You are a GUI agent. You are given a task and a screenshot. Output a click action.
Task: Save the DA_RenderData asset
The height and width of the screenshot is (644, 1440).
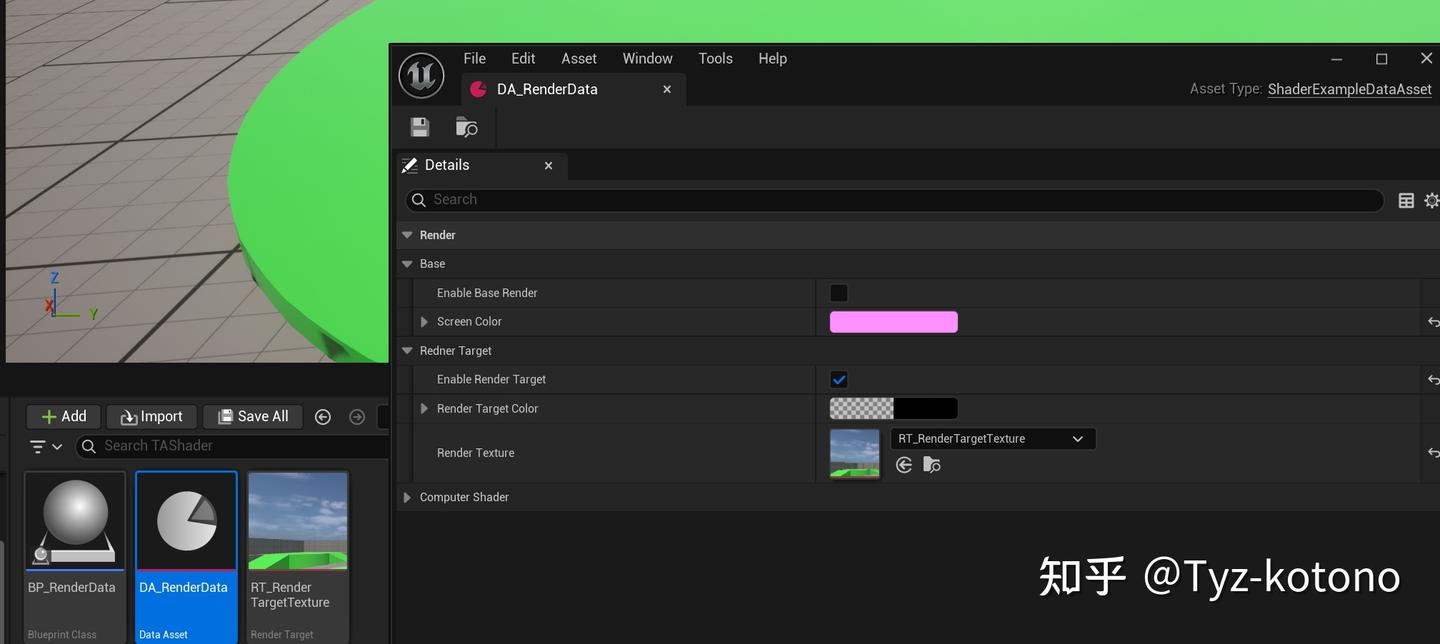pyautogui.click(x=419, y=126)
